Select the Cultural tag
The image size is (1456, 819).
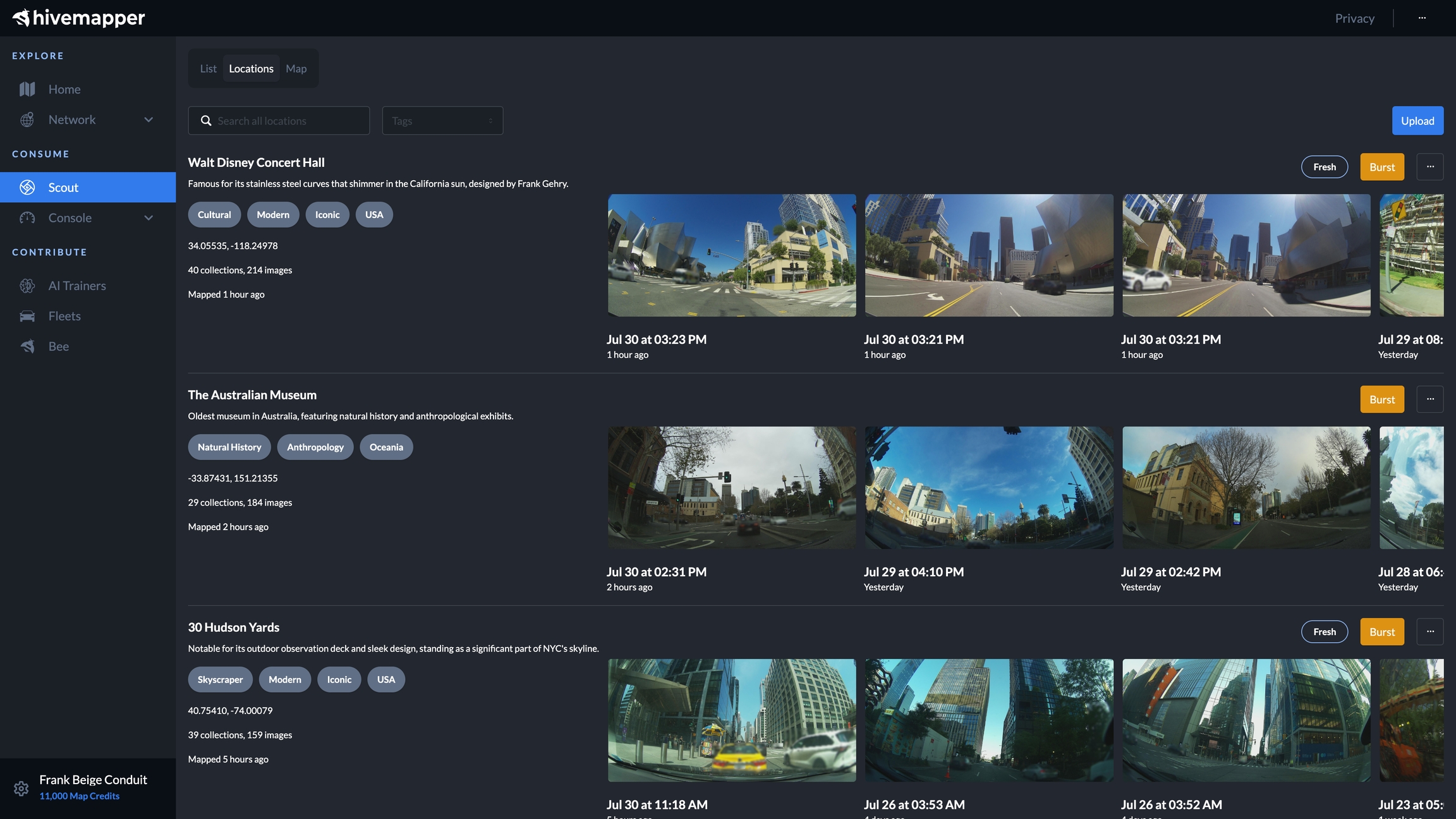[214, 215]
